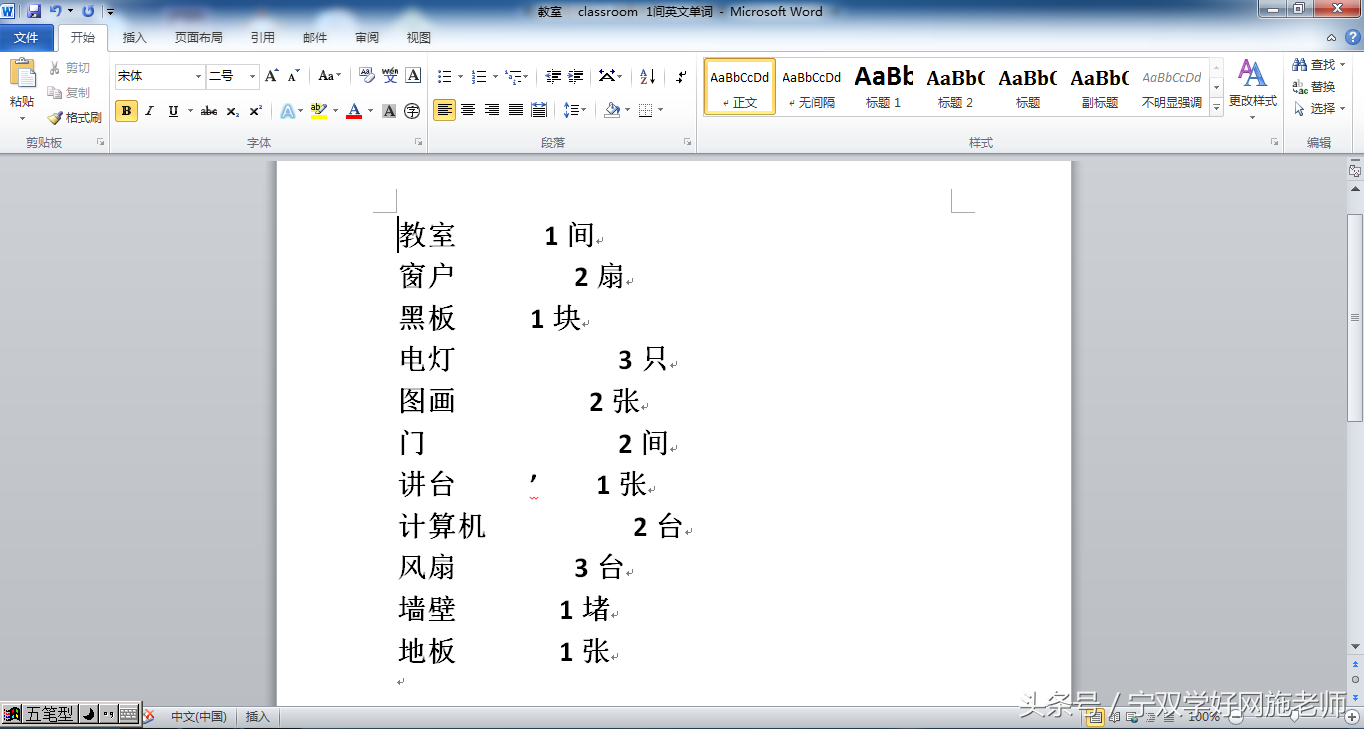Click the Character Shading icon
The image size is (1364, 729).
(x=389, y=111)
